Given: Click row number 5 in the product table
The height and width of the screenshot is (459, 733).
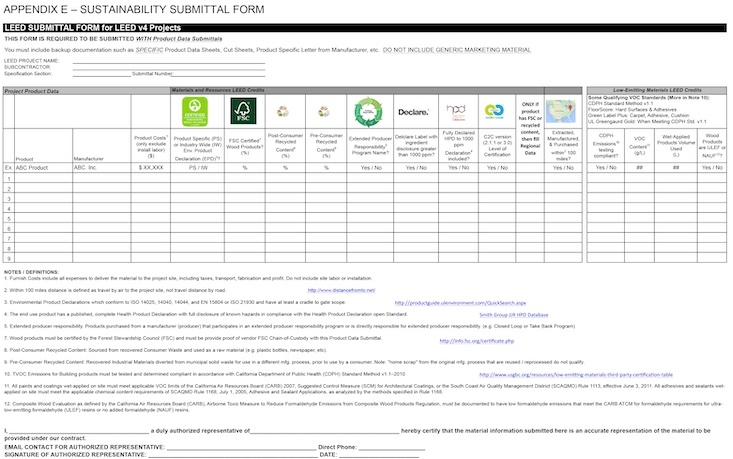Looking at the screenshot, I should [8, 219].
